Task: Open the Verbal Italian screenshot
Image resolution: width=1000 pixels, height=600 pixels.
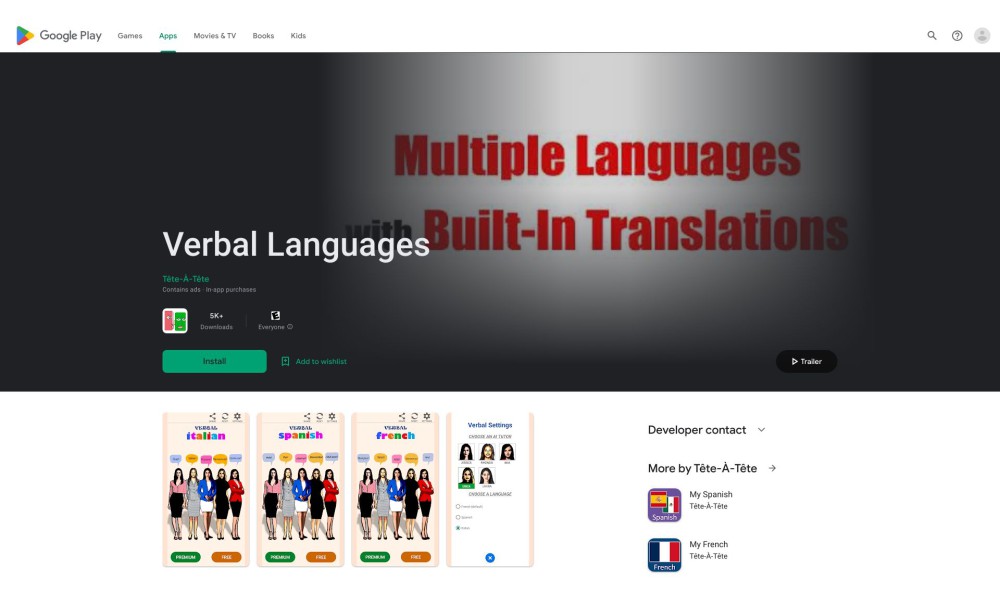Action: pos(205,489)
